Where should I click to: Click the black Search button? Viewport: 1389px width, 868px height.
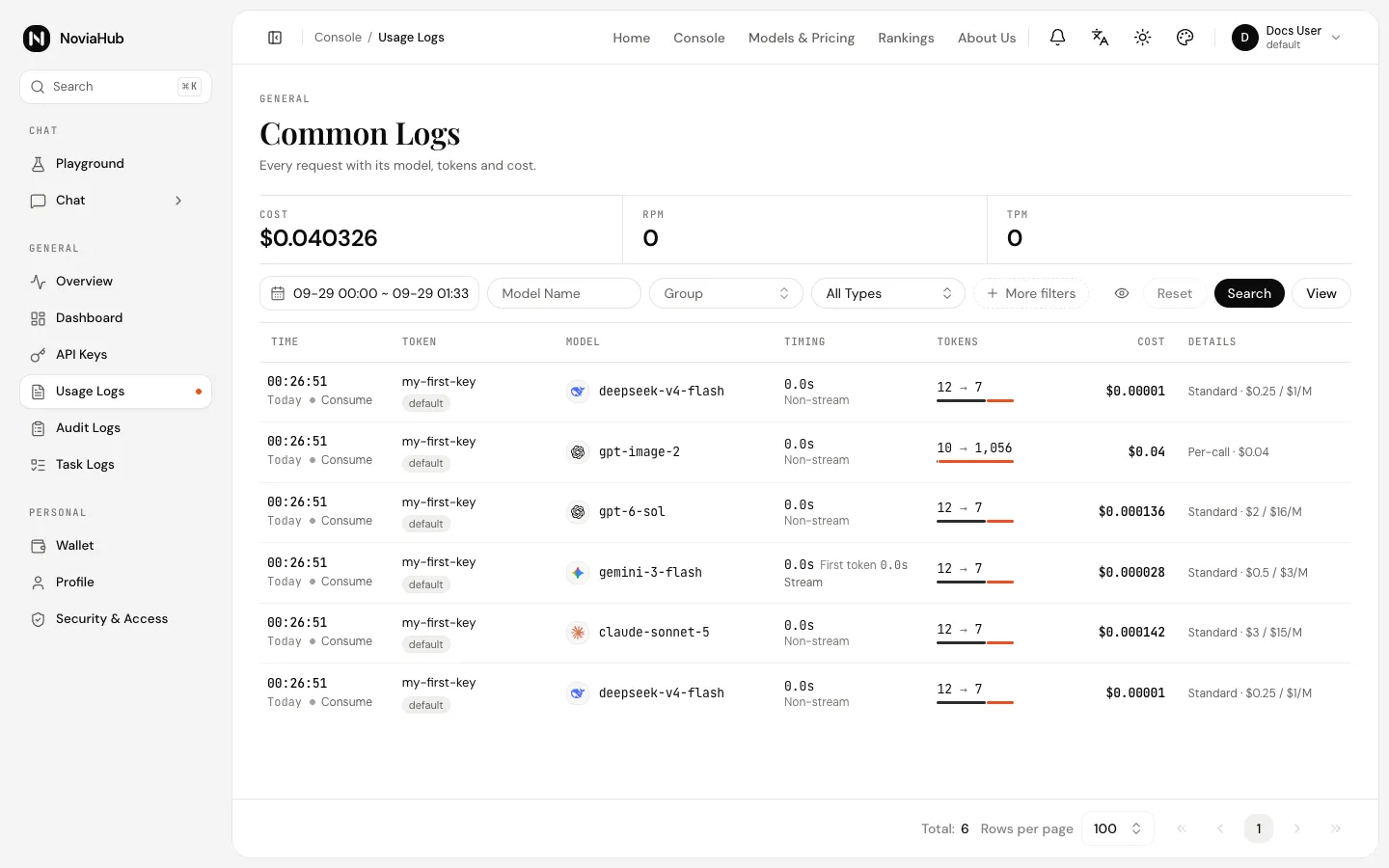tap(1249, 293)
